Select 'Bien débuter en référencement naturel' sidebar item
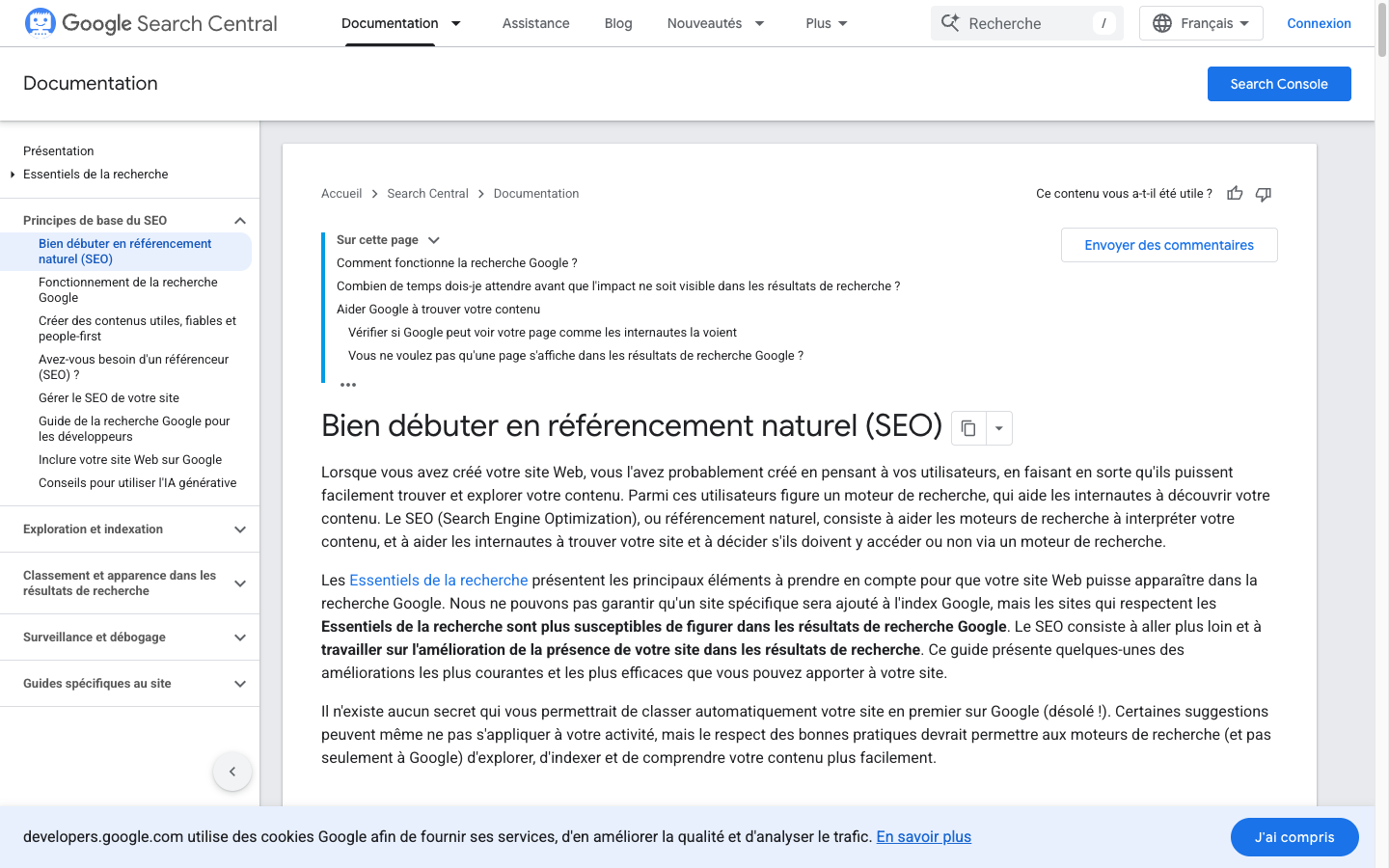This screenshot has height=868, width=1389. pyautogui.click(x=125, y=252)
